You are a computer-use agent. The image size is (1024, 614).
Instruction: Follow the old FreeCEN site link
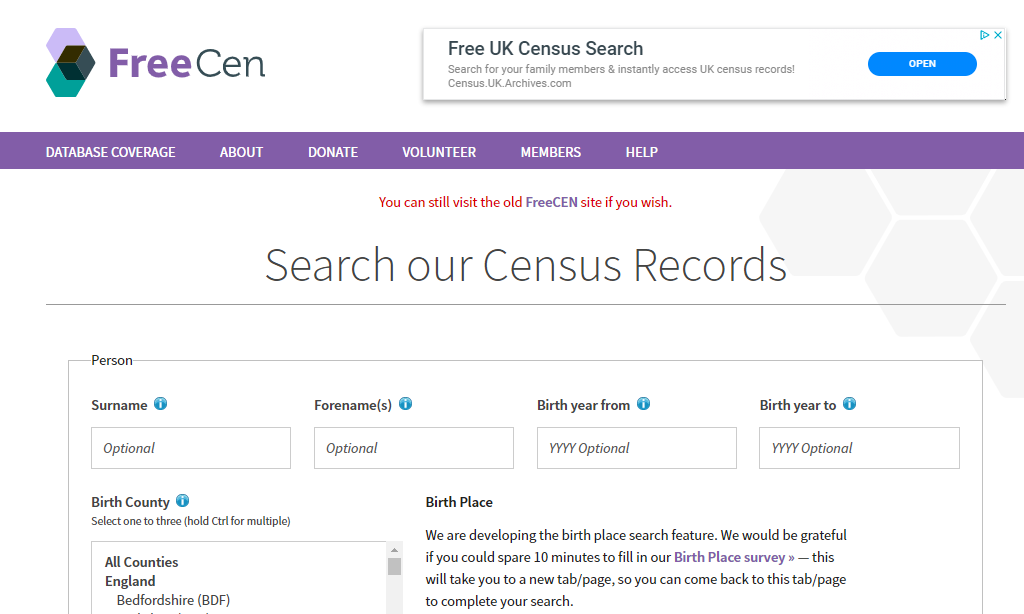pos(551,202)
